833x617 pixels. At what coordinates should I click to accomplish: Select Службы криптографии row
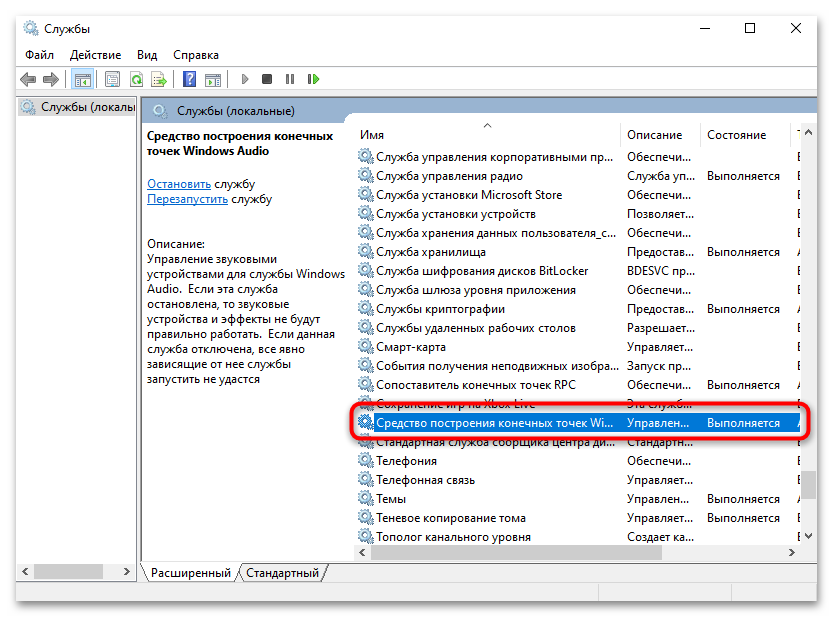(x=578, y=309)
